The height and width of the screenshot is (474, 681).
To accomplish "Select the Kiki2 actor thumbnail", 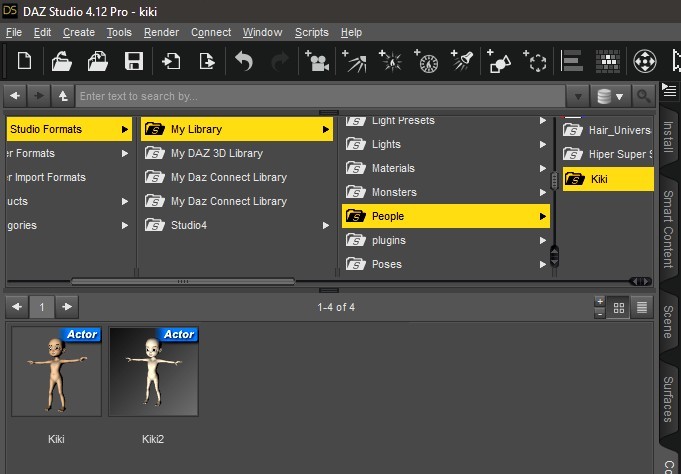I will coord(153,371).
